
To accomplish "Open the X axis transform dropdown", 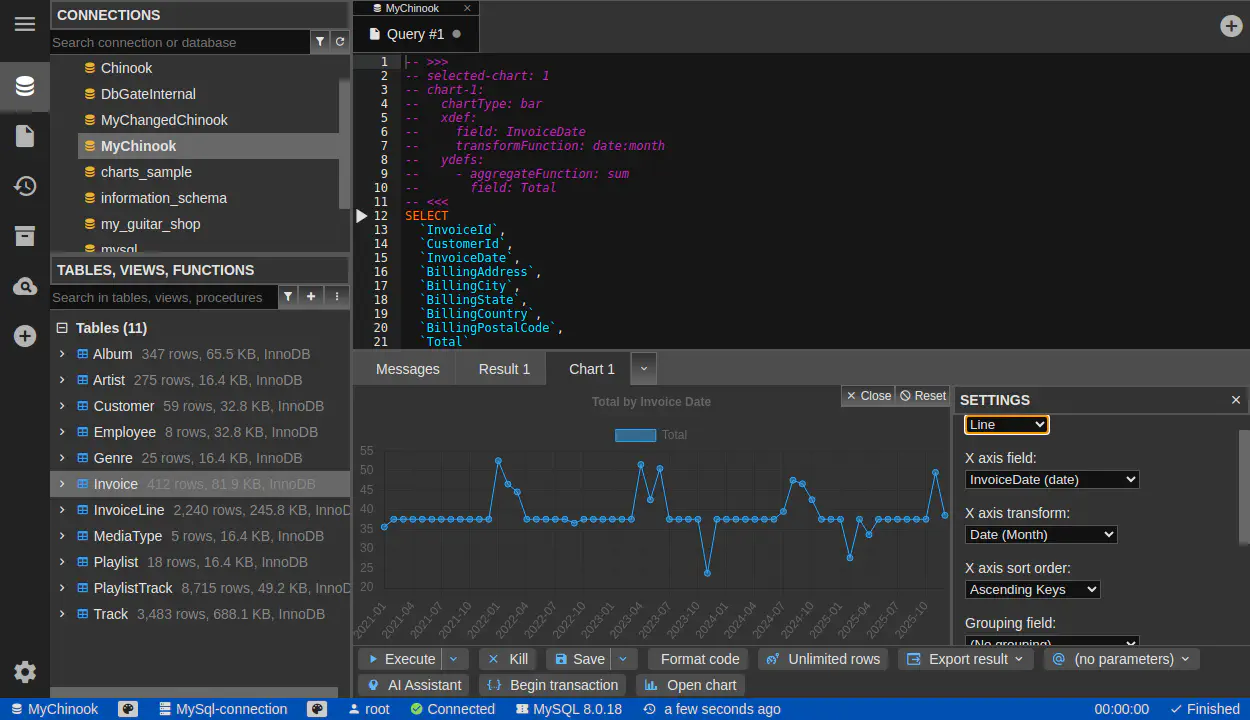I will pos(1040,535).
